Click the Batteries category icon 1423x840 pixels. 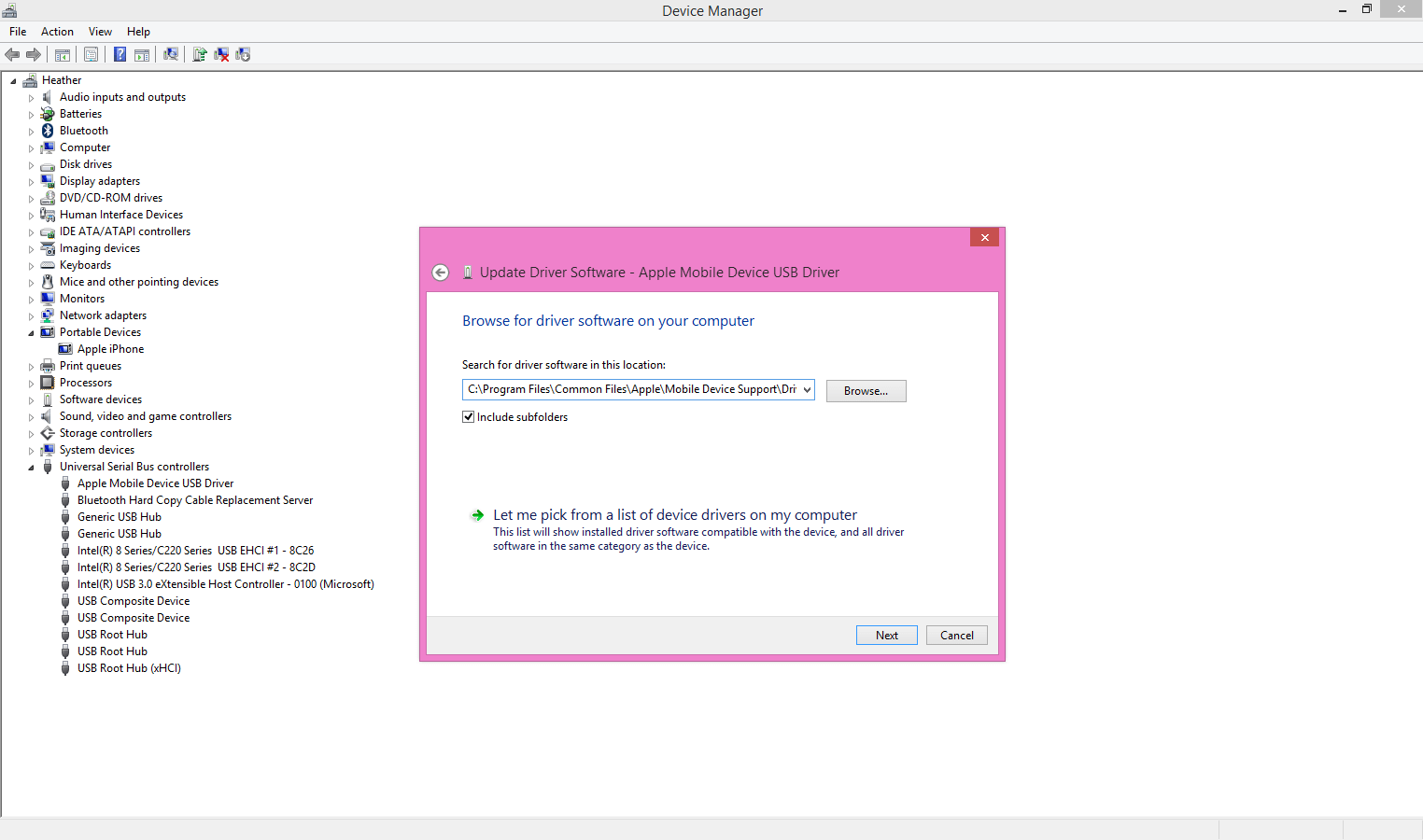pos(48,114)
